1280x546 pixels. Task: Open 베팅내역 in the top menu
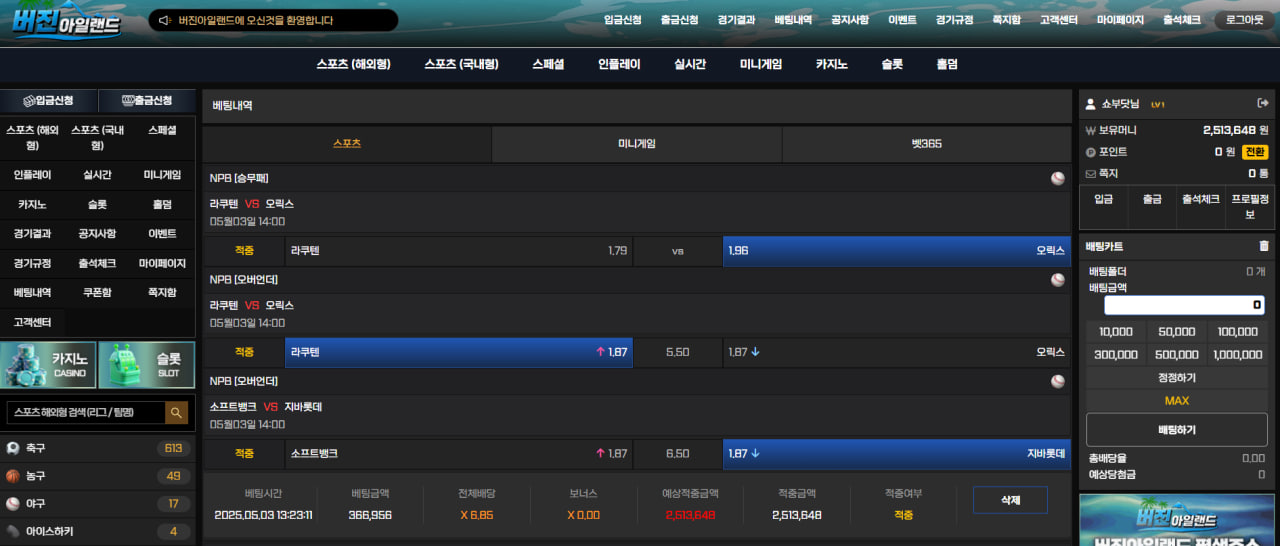(793, 20)
